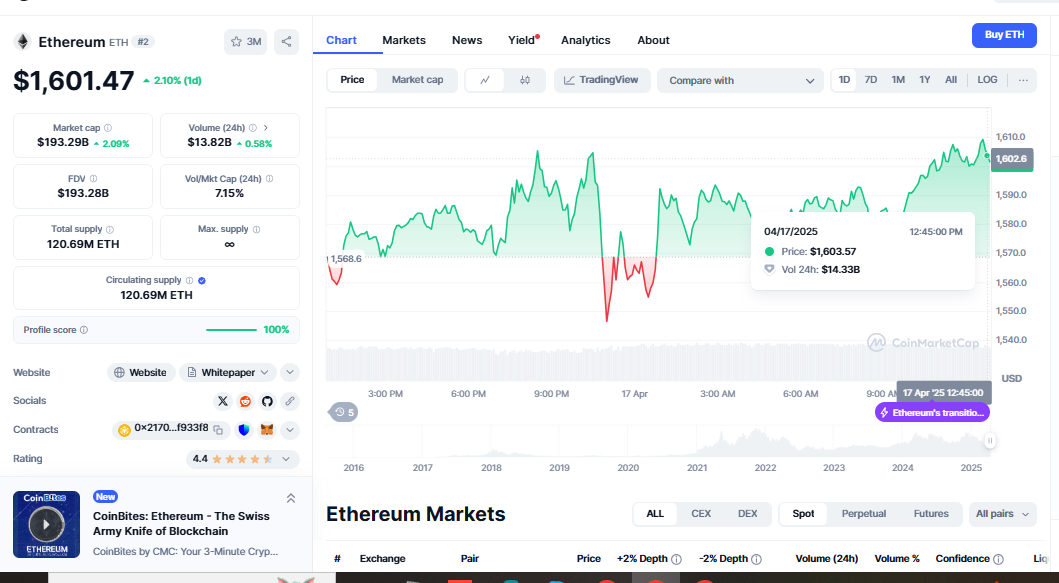Collapse the CoinBites card chevron

[x=291, y=499]
